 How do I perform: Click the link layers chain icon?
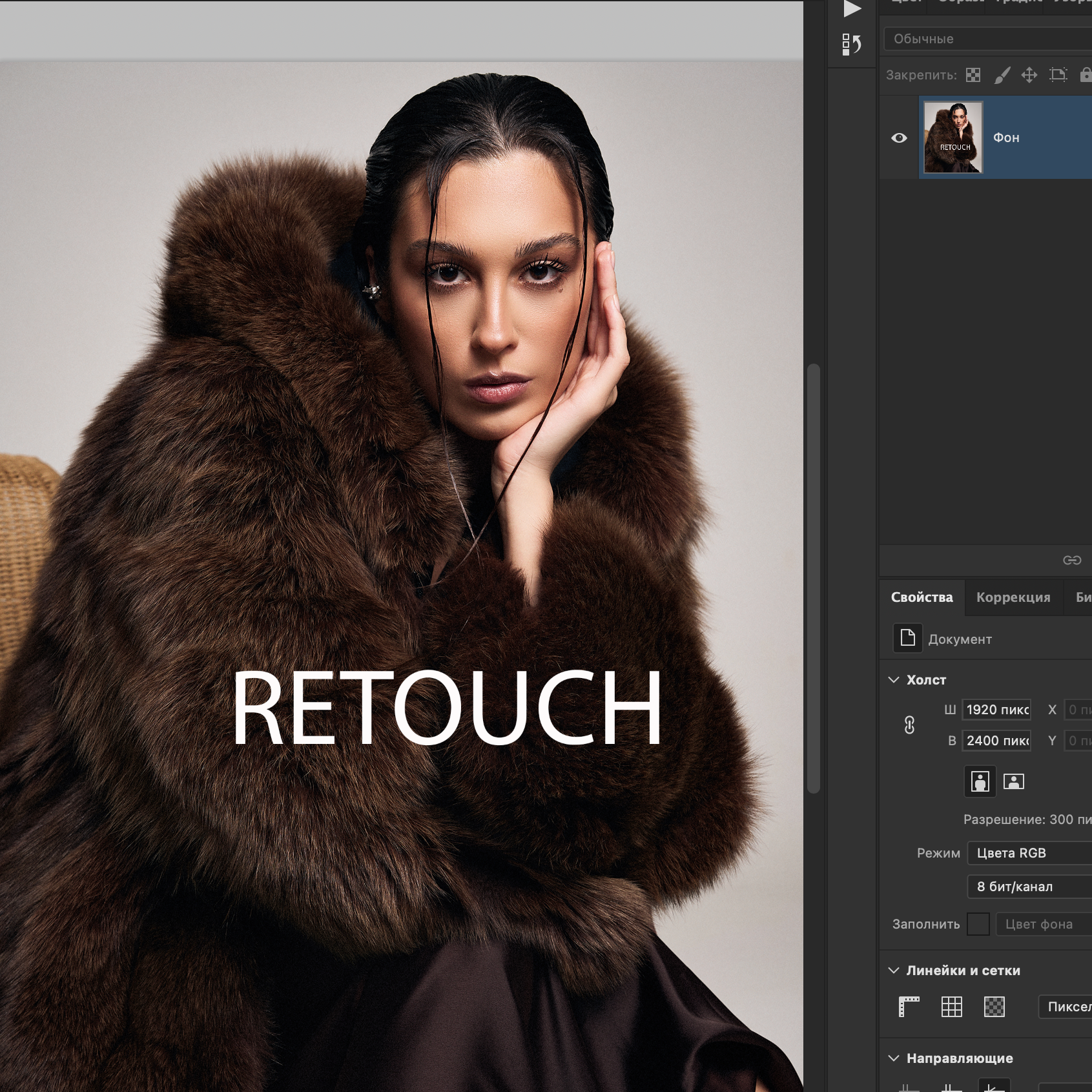pyautogui.click(x=1071, y=560)
